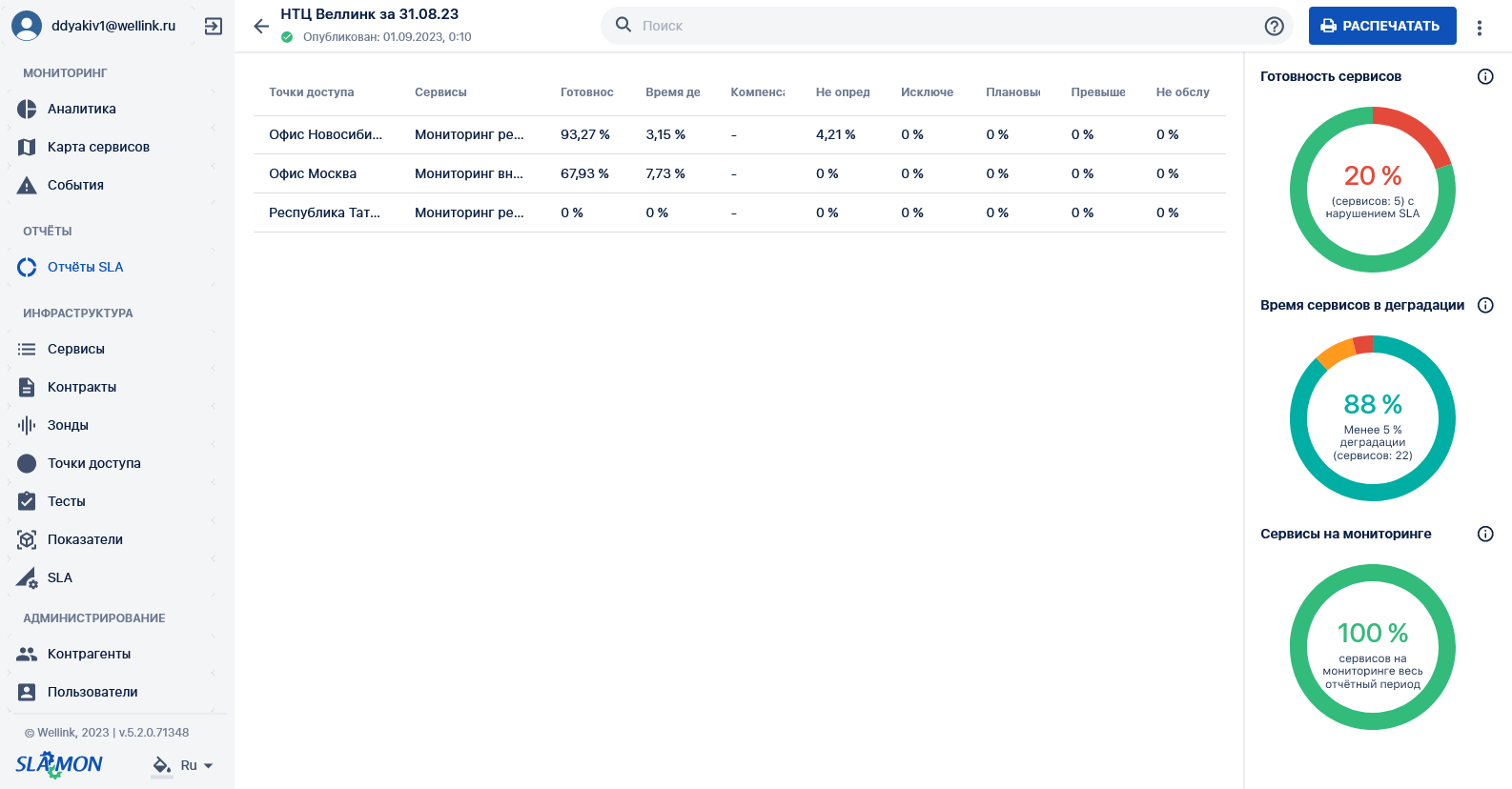Click the События warning triangle icon
This screenshot has height=789, width=1512.
click(27, 185)
